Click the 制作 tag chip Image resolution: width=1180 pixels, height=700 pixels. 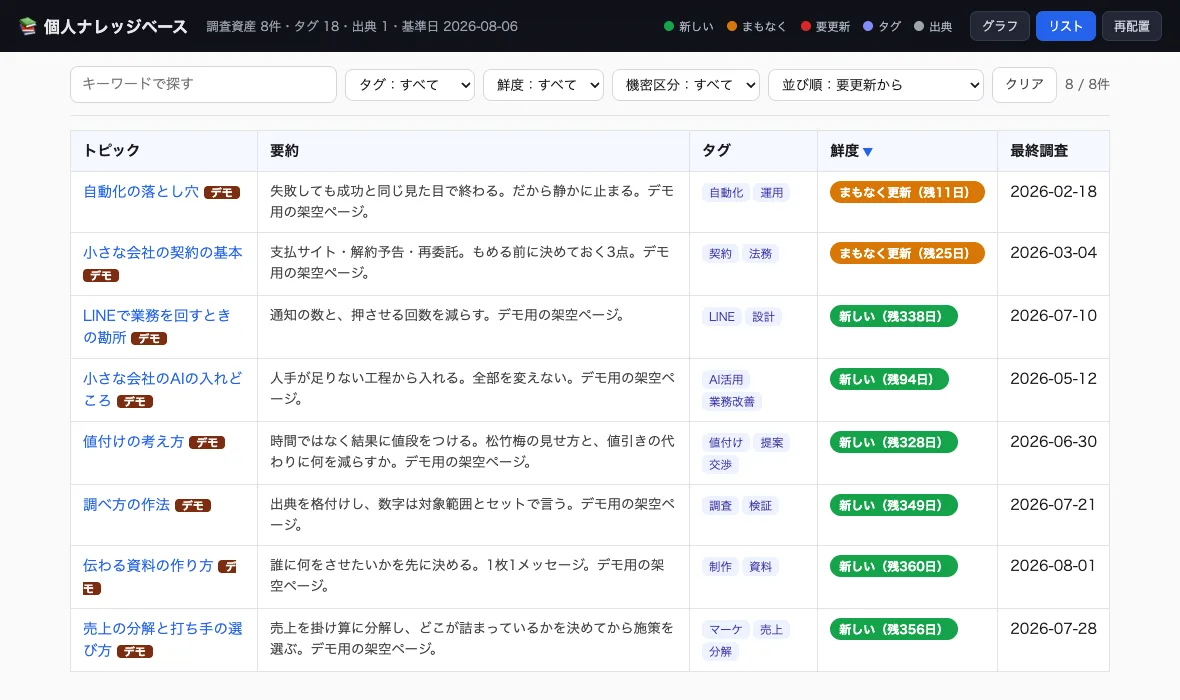tap(720, 567)
